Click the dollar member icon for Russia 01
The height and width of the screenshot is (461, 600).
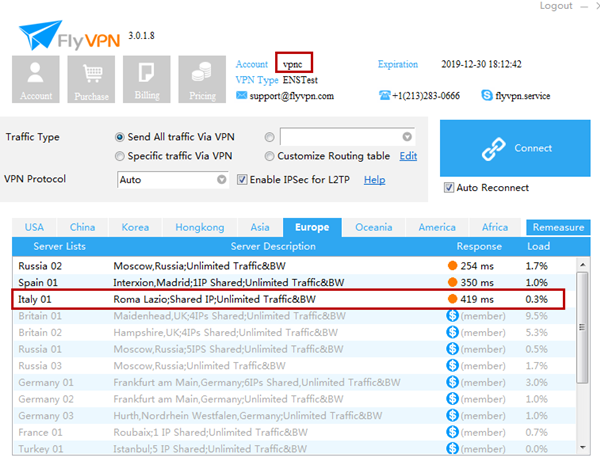(x=452, y=349)
